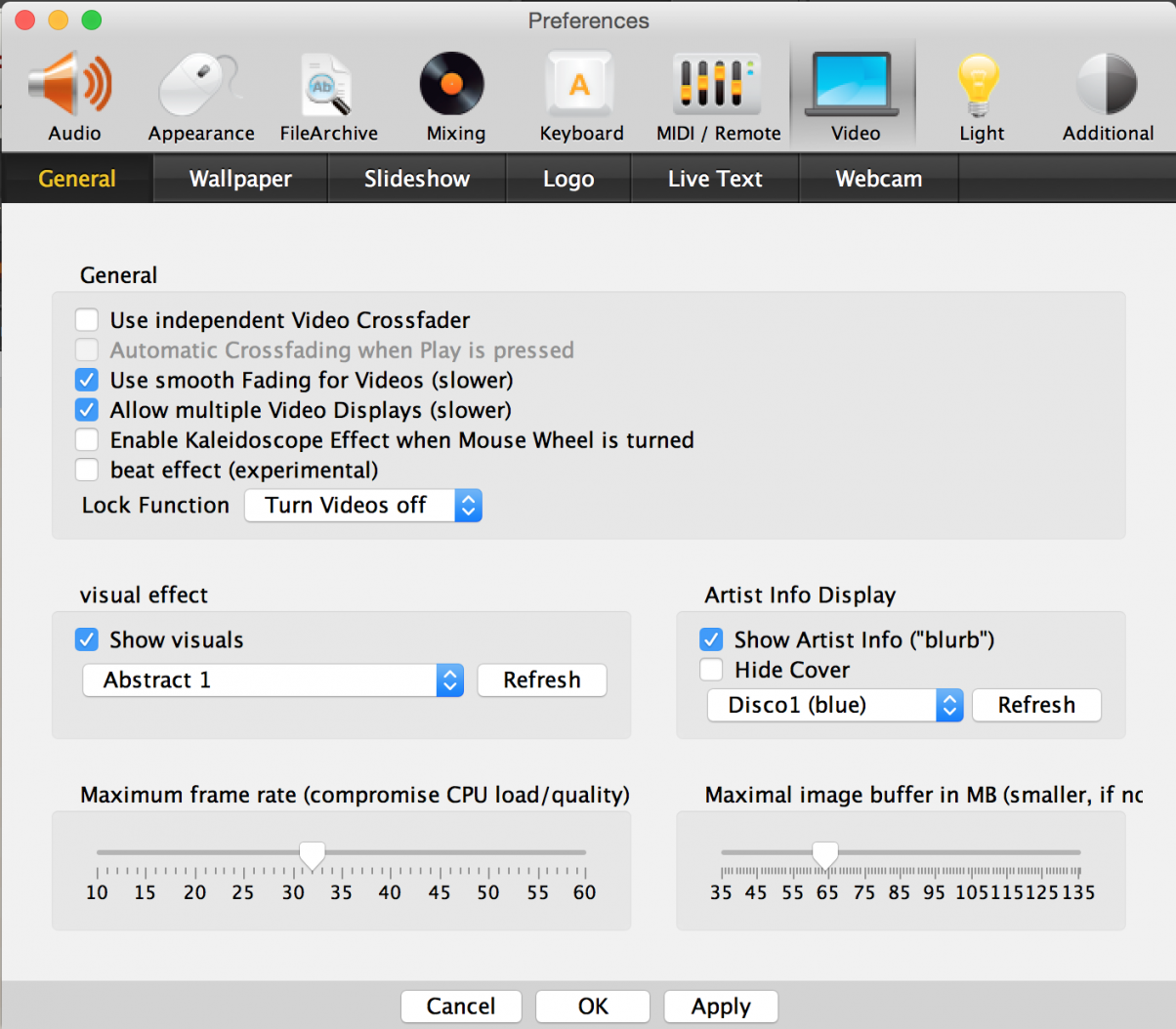1176x1029 pixels.
Task: Switch to the Wallpaper tab
Action: click(x=240, y=179)
